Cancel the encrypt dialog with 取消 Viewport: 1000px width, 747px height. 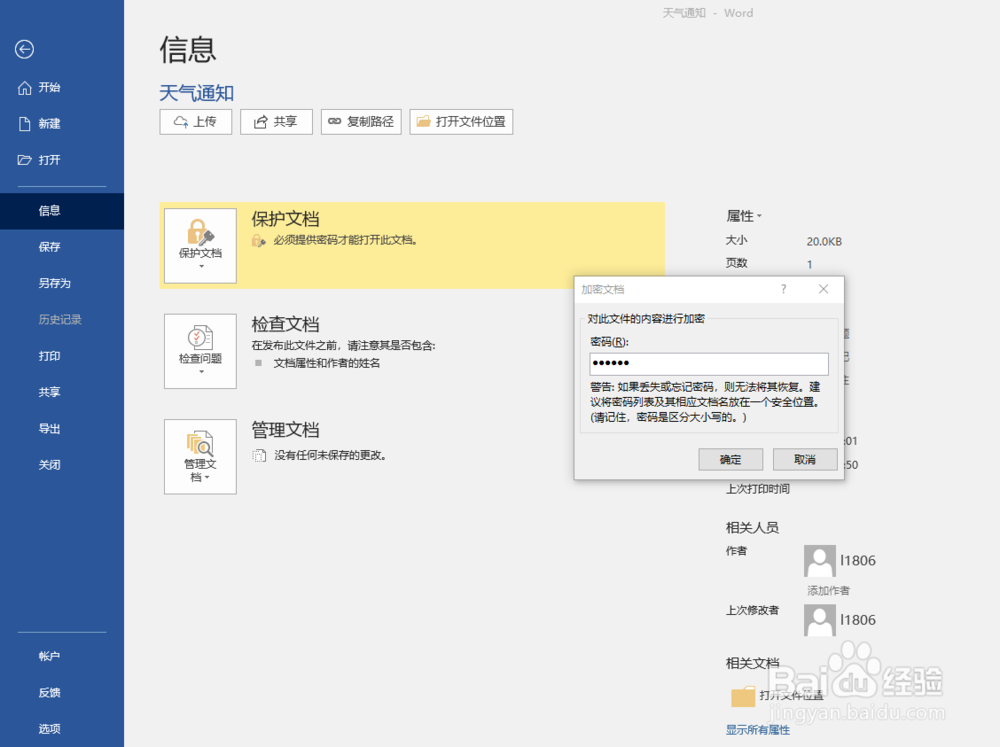pyautogui.click(x=805, y=459)
